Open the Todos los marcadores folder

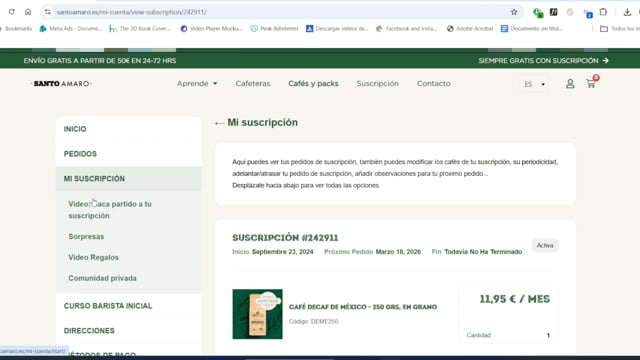point(620,29)
